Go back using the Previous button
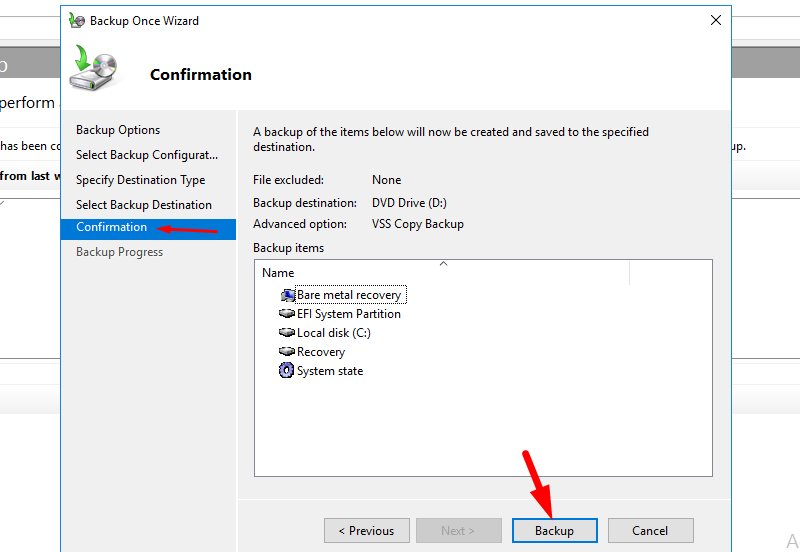The image size is (800, 552). pyautogui.click(x=366, y=531)
